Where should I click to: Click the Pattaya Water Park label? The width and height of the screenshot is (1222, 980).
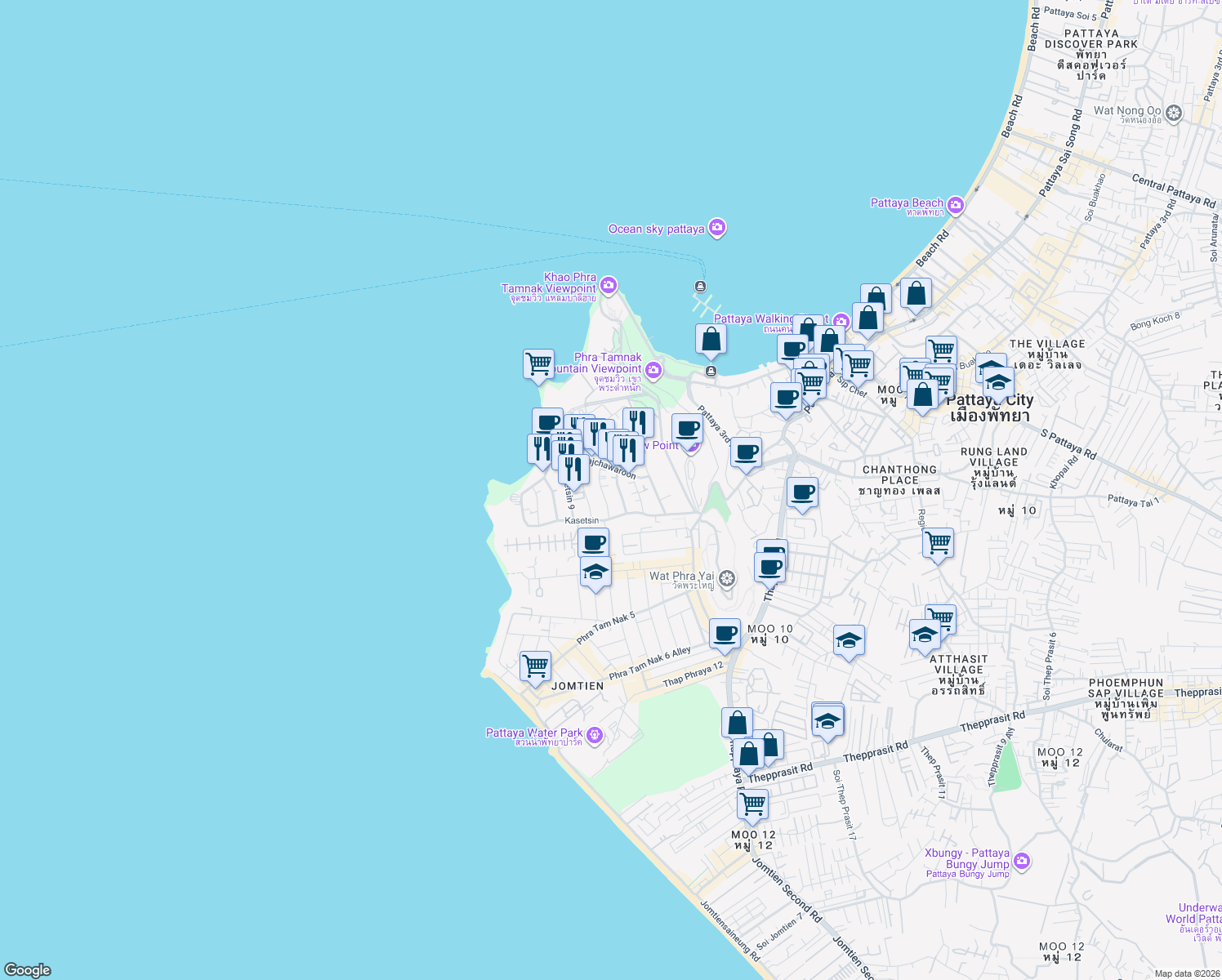534,733
